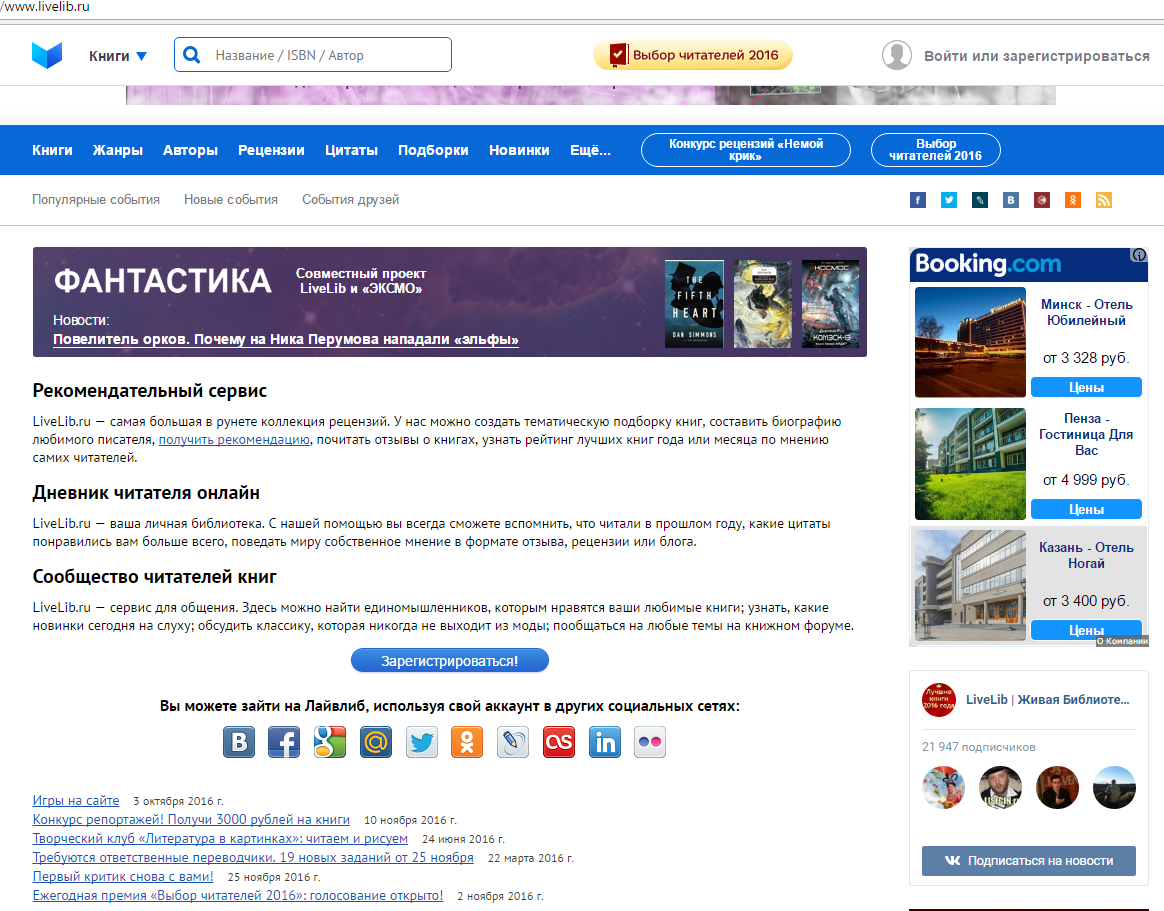Click Подписаться на новости VK button
The height and width of the screenshot is (911, 1164).
tap(1029, 861)
